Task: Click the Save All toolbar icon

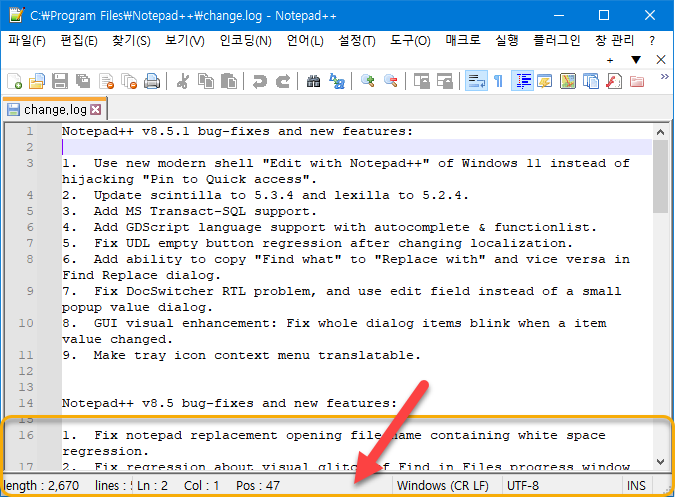Action: tap(83, 81)
